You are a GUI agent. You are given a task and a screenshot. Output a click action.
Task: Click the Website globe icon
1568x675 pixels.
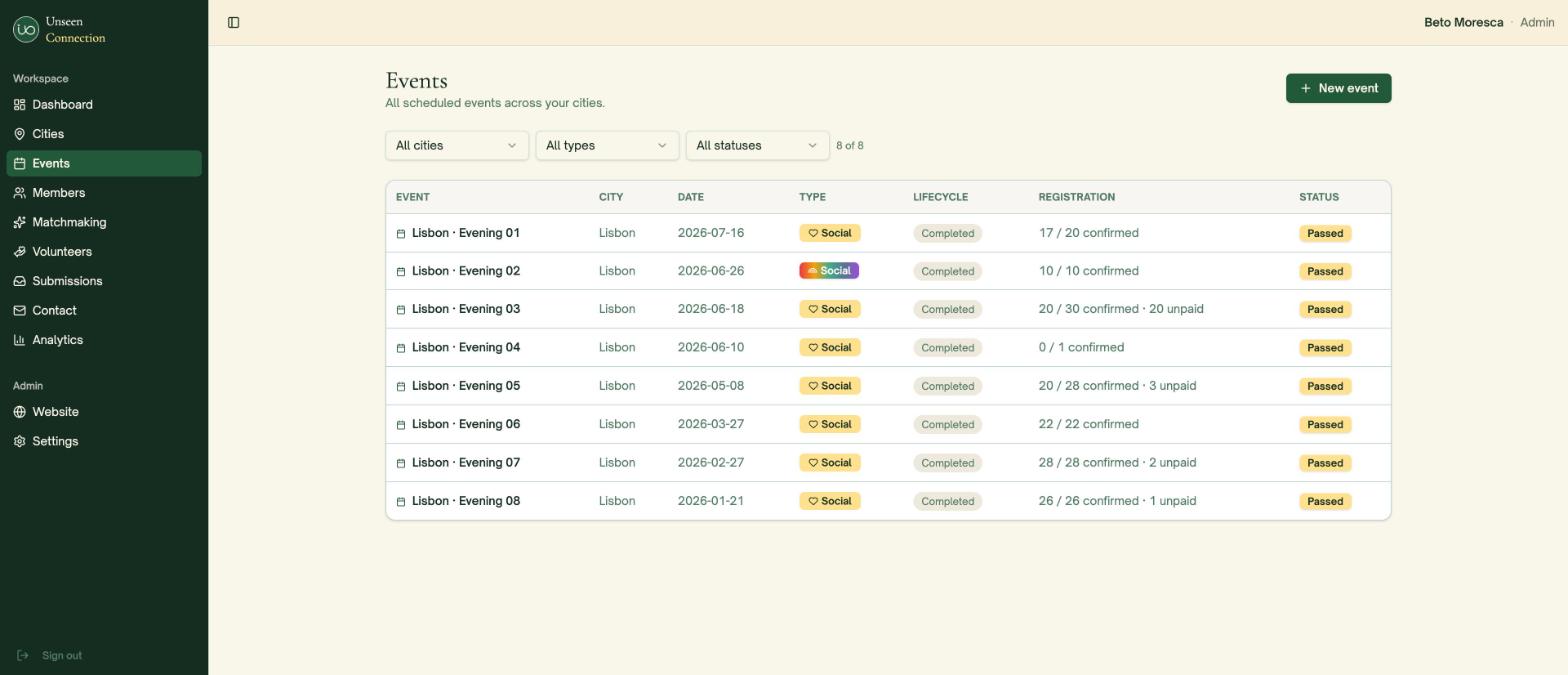(x=19, y=412)
